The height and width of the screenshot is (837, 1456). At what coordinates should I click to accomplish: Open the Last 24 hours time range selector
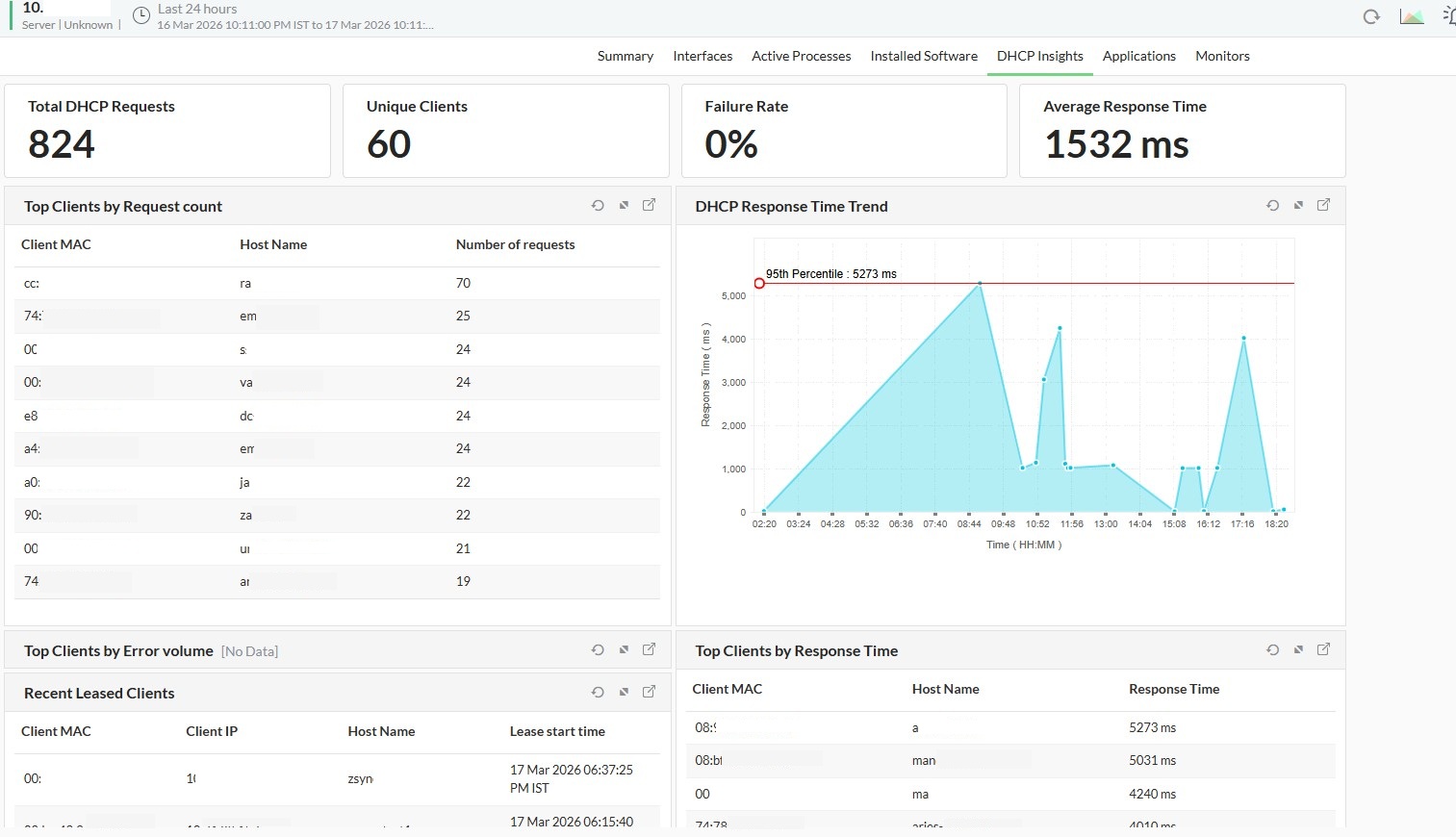point(294,16)
